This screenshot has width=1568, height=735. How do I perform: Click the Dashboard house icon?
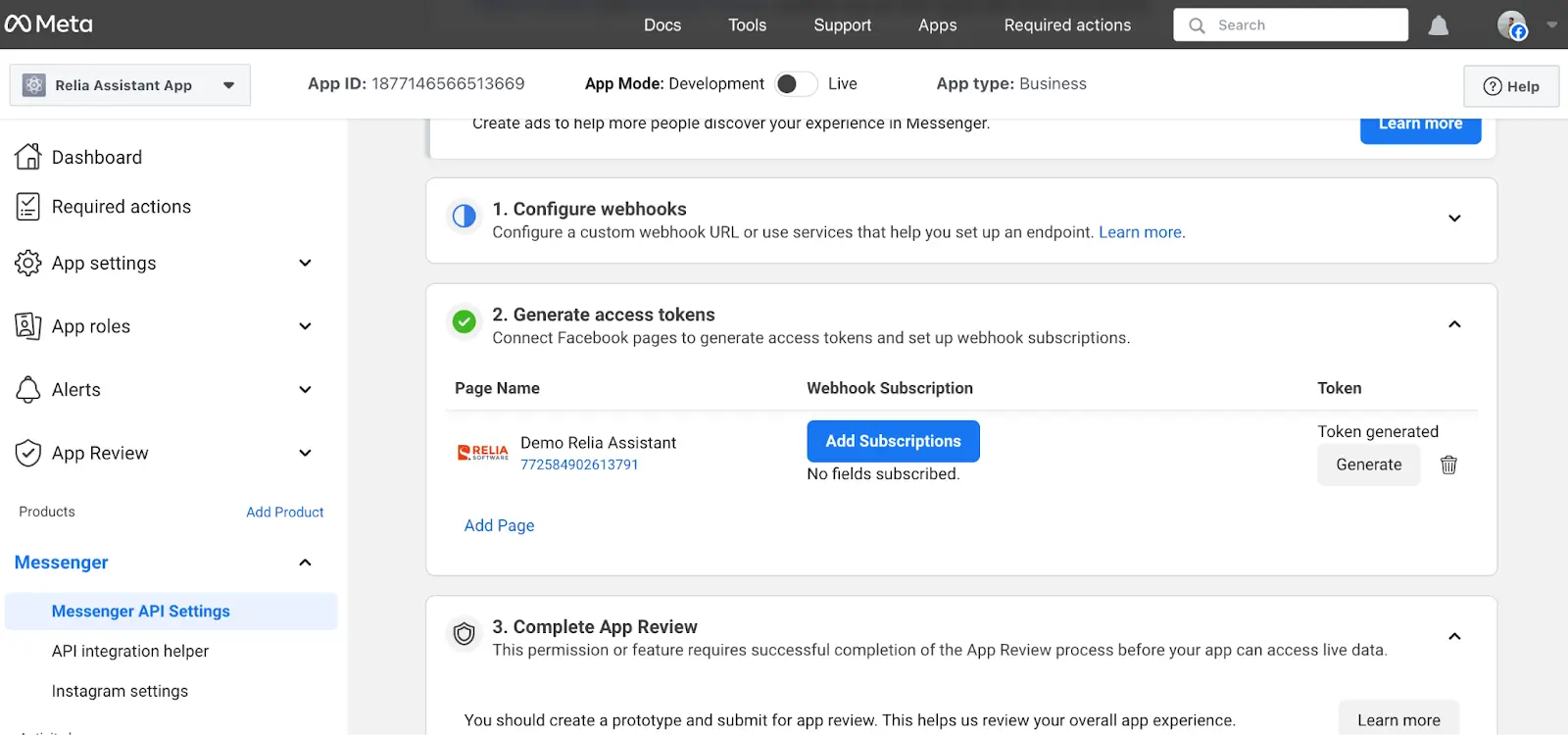tap(28, 157)
